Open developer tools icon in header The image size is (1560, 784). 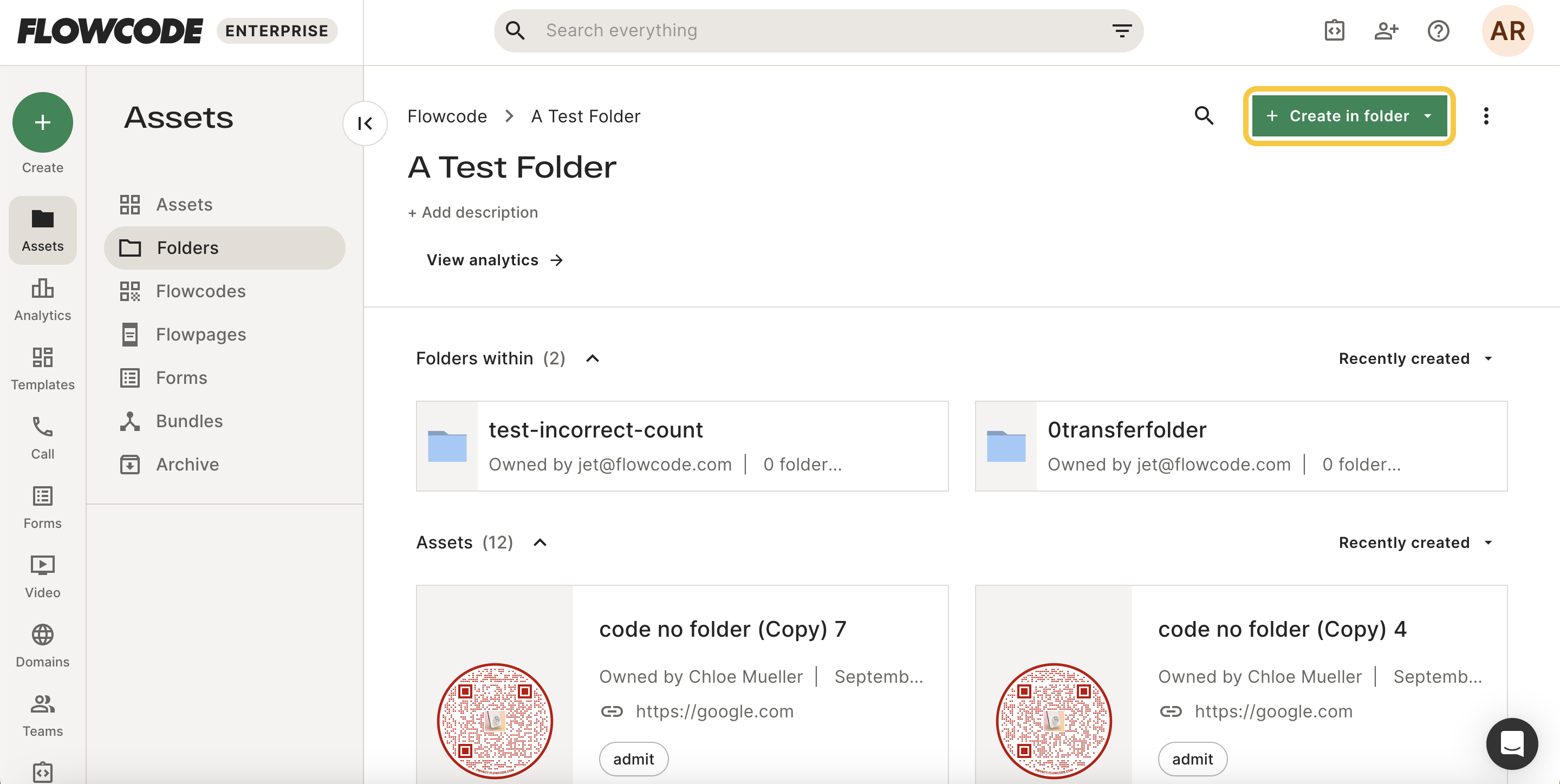[x=1334, y=30]
